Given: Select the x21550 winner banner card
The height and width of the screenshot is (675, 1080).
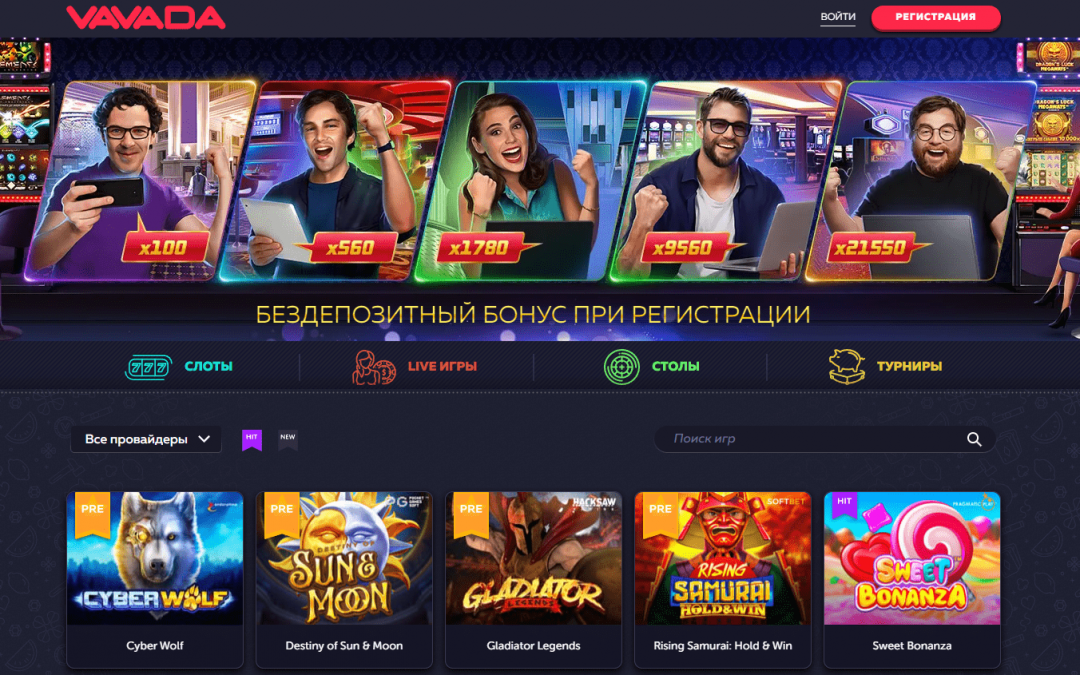Looking at the screenshot, I should click(x=921, y=180).
